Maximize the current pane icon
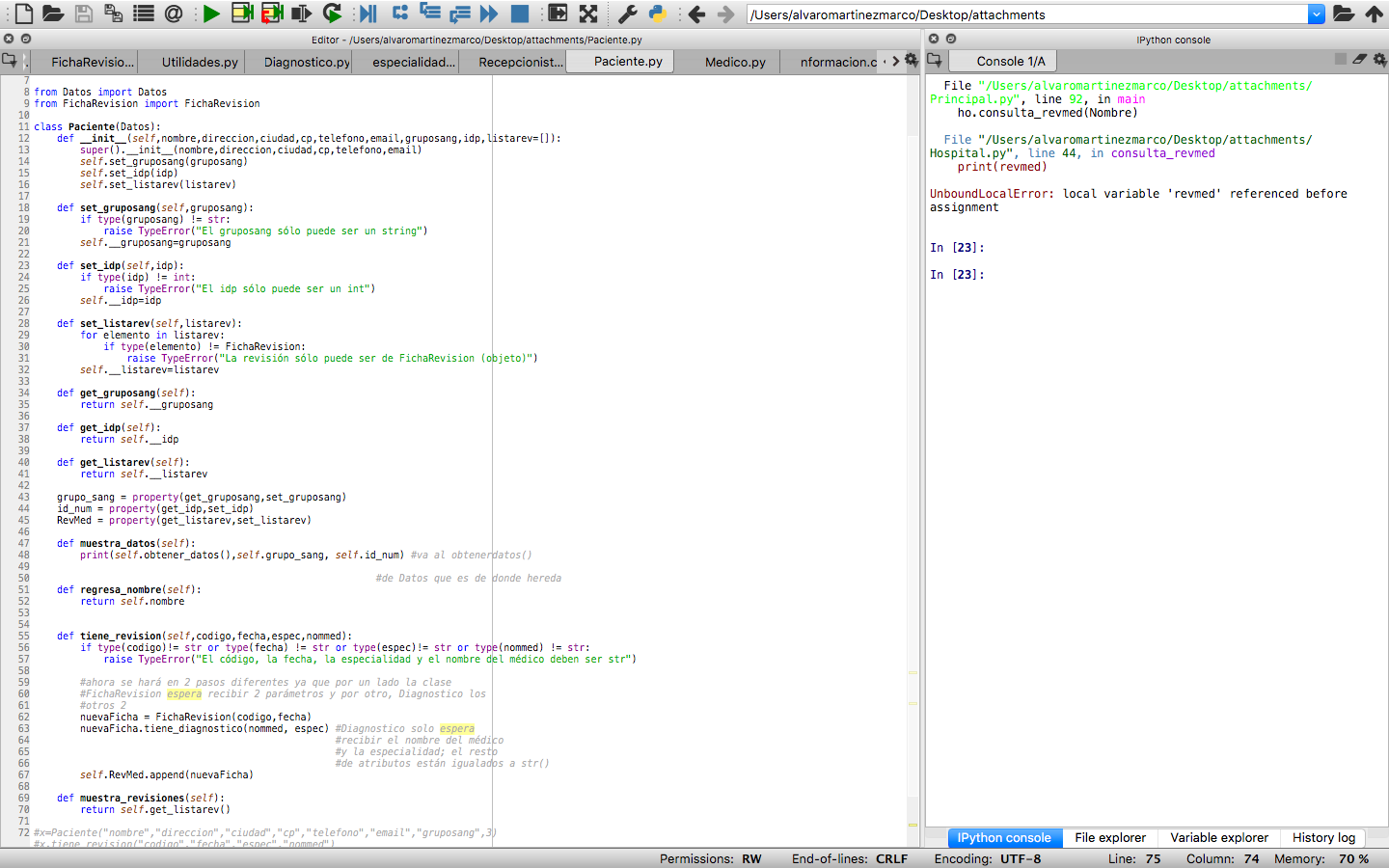 (x=558, y=14)
